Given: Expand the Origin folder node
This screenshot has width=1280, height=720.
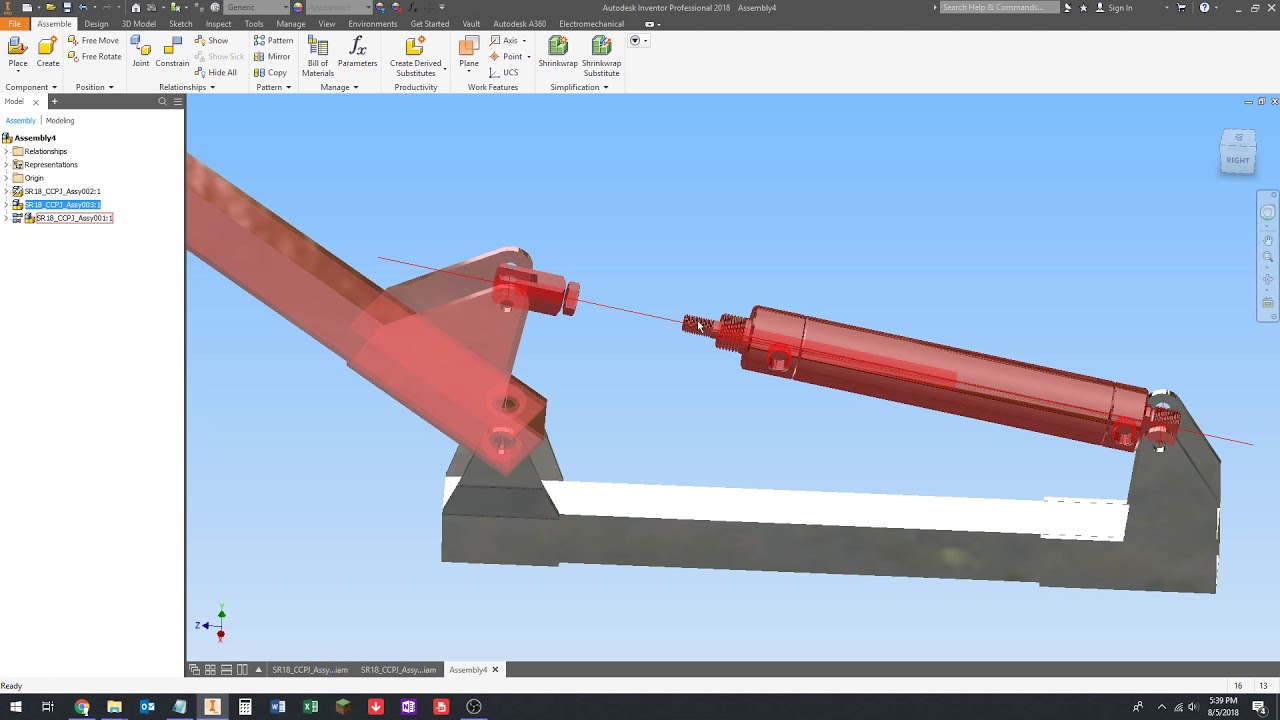Looking at the screenshot, I should [6, 178].
